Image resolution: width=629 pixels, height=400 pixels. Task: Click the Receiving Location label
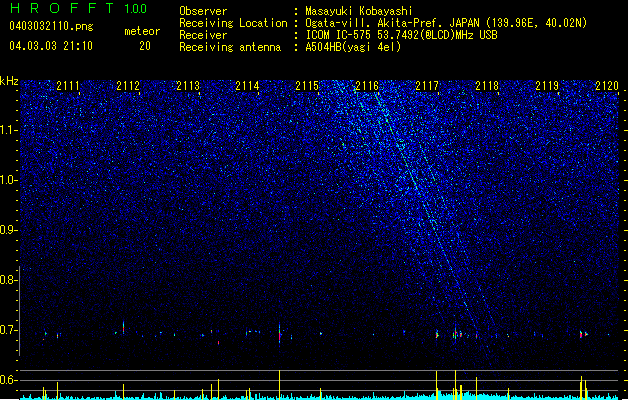point(233,23)
